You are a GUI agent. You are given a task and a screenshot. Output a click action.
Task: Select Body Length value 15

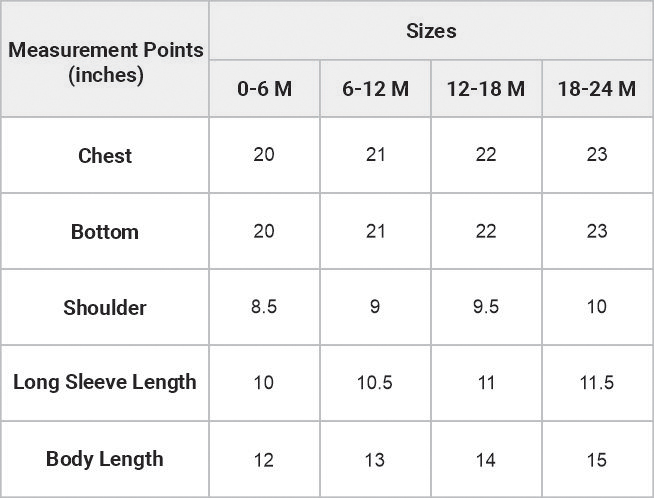point(597,460)
